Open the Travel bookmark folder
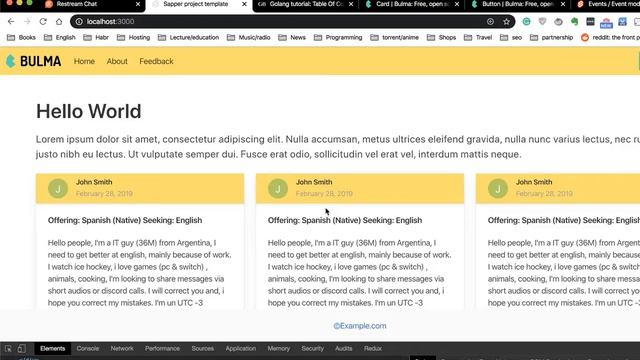This screenshot has width=640, height=360. coord(478,38)
